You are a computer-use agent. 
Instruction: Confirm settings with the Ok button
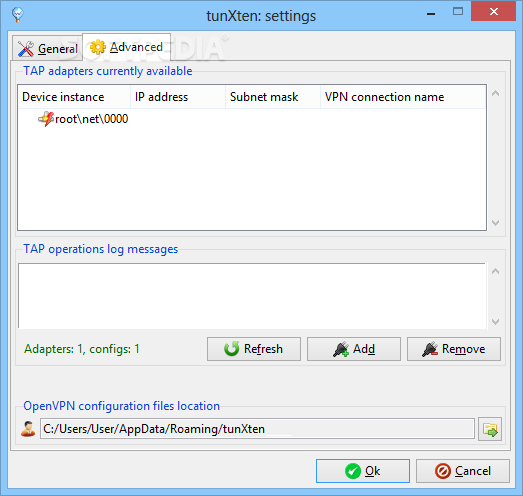coord(363,471)
